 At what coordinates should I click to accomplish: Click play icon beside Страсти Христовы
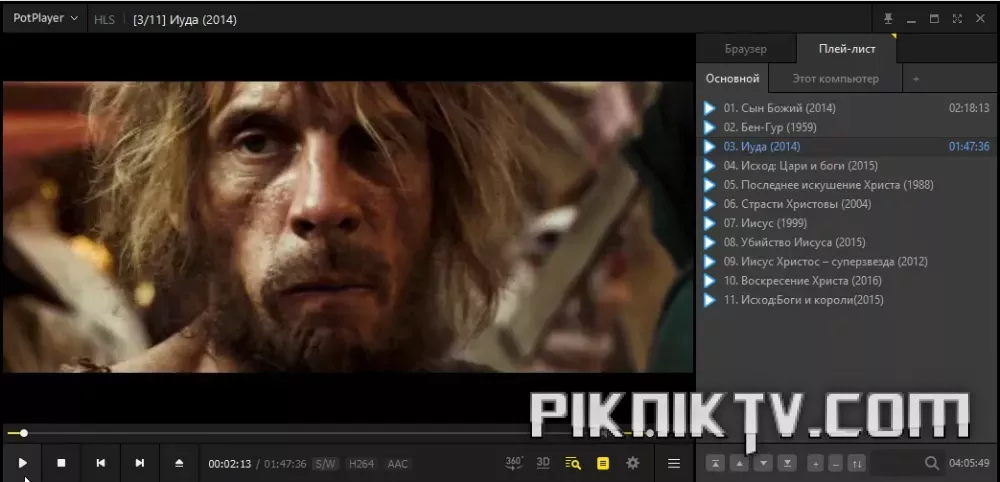coord(709,204)
